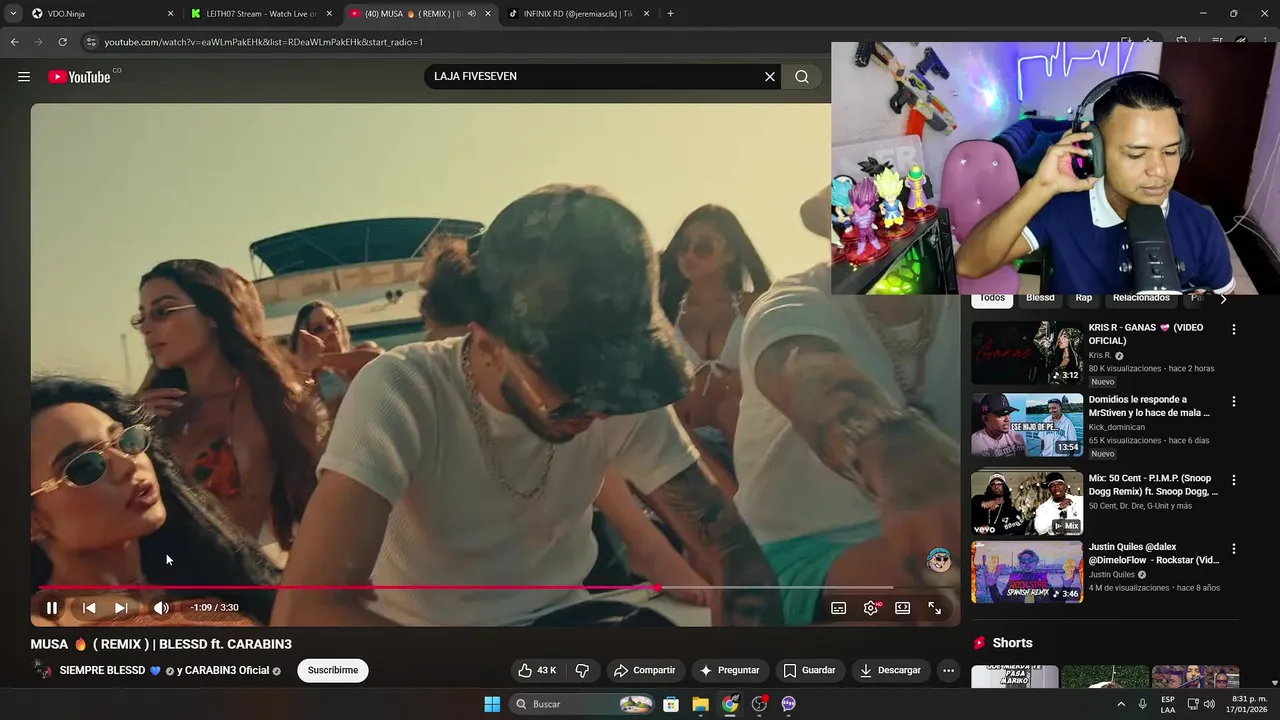Save video with Guardar button
This screenshot has height=720, width=1280.
point(809,670)
